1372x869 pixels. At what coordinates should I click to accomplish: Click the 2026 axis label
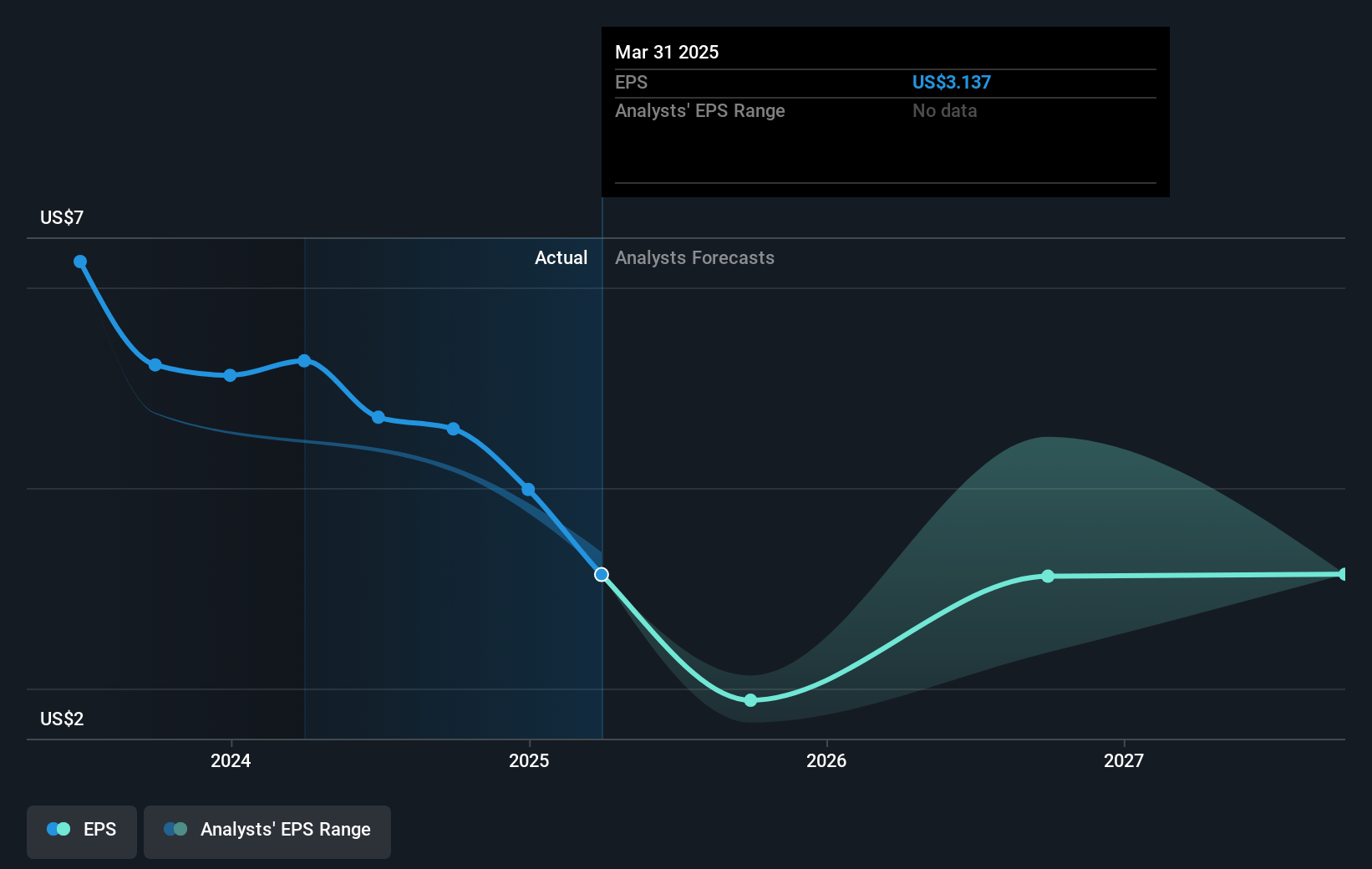pos(826,760)
